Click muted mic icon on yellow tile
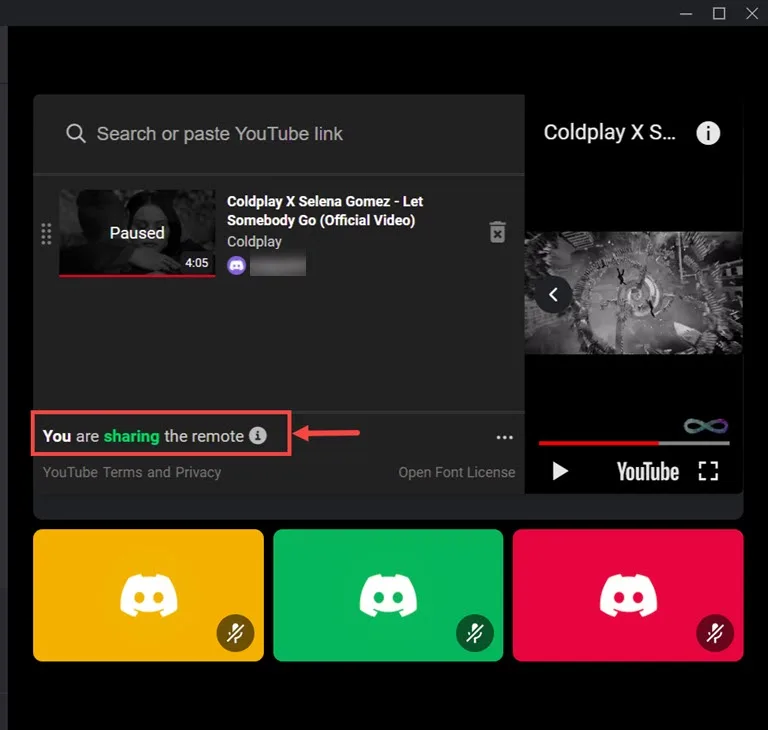Screen dimensions: 768x730 [x=235, y=633]
